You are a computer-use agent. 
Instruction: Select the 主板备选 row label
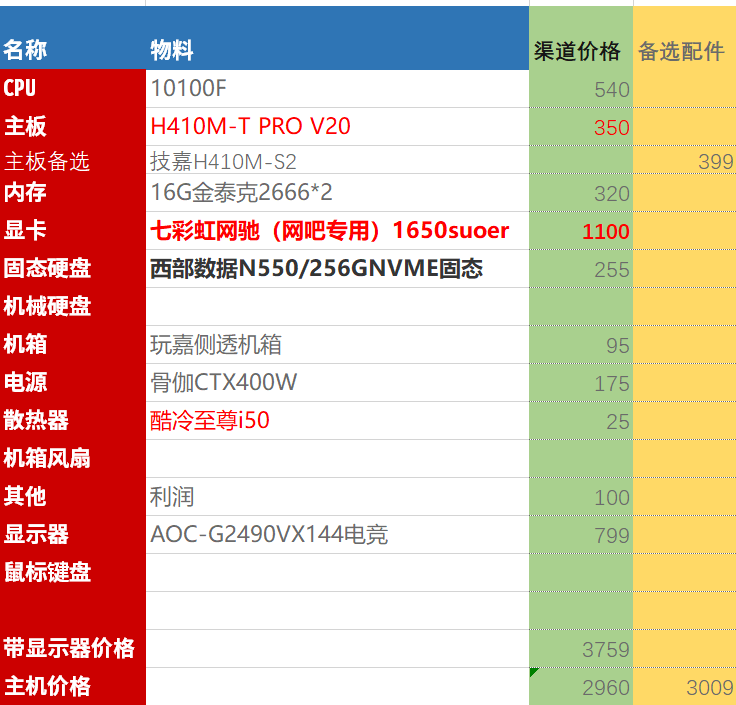point(73,160)
